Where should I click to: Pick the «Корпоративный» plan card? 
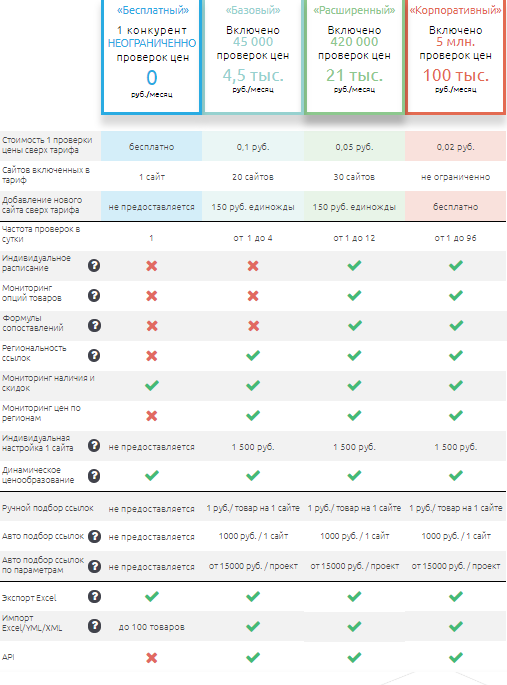455,57
